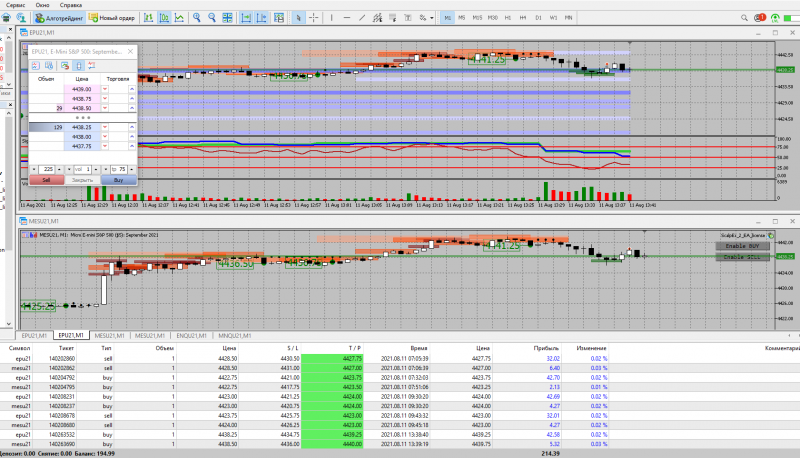
Task: Select the crosshair cursor tool
Action: [313, 18]
